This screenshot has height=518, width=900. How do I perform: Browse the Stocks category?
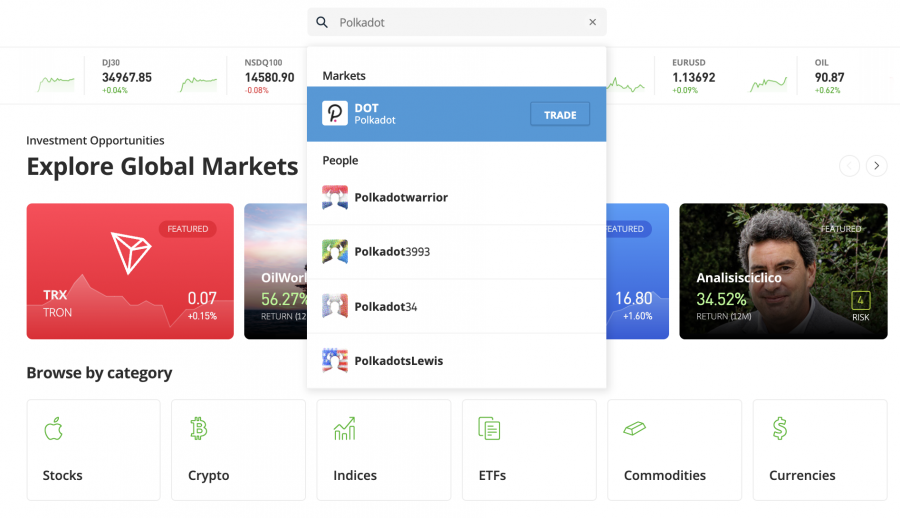click(94, 450)
